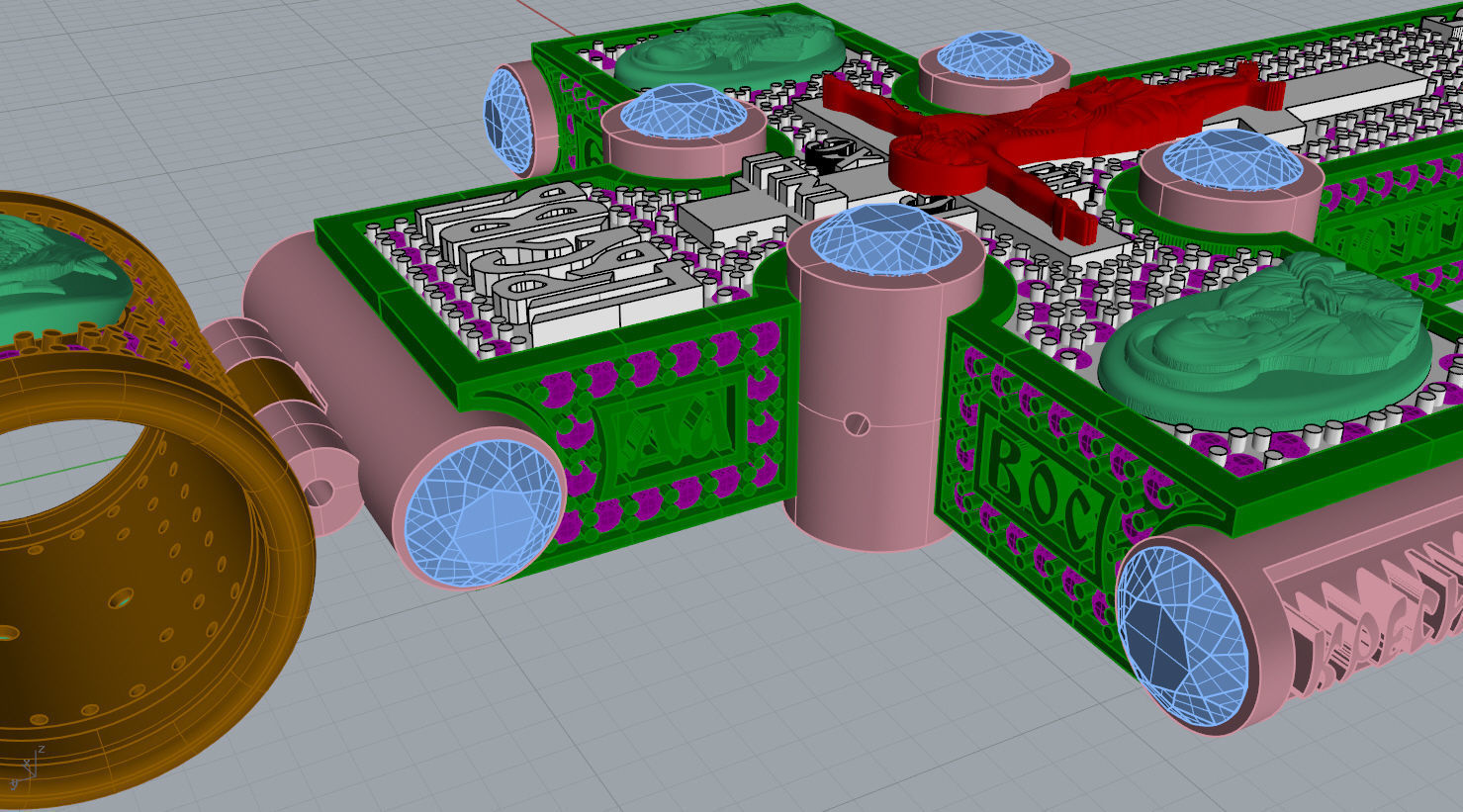Pick the blue gem atop the central vertical cylinder
The width and height of the screenshot is (1463, 812).
pos(885,242)
